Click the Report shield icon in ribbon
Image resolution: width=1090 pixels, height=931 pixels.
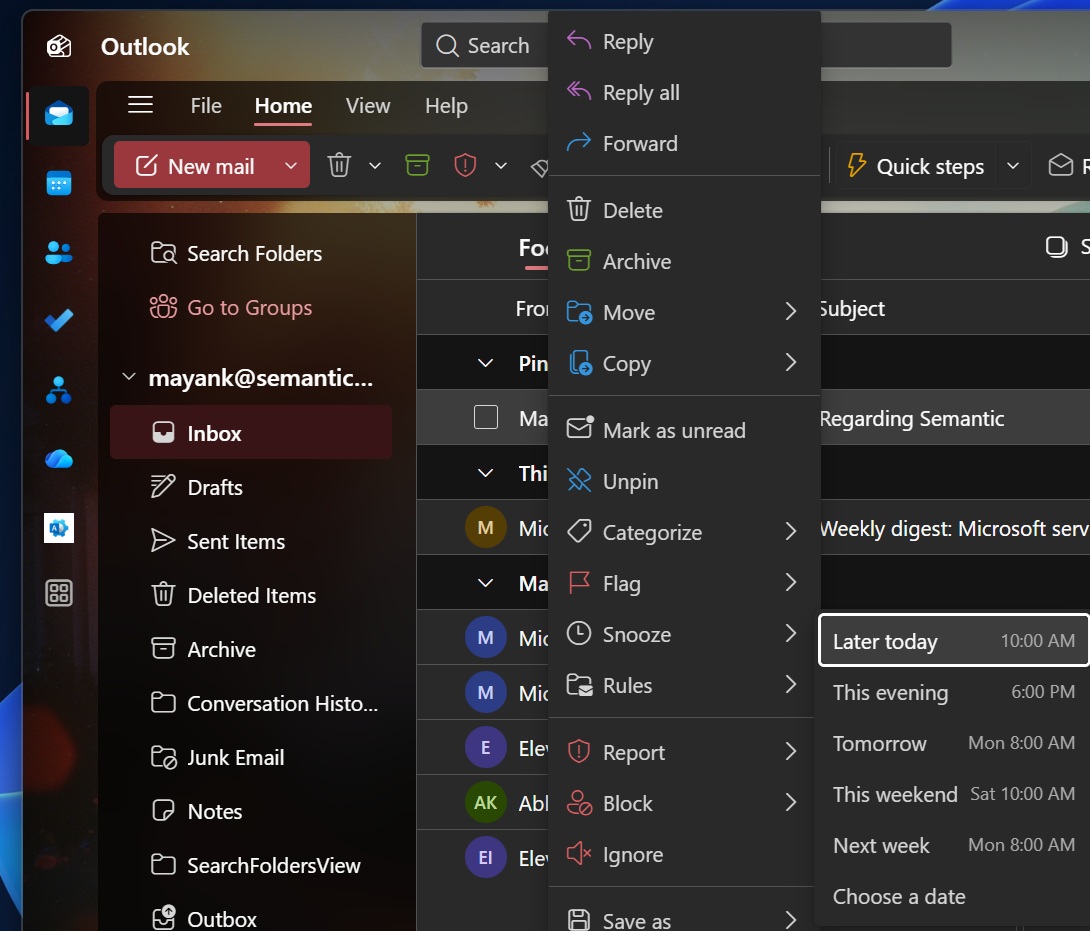(465, 165)
